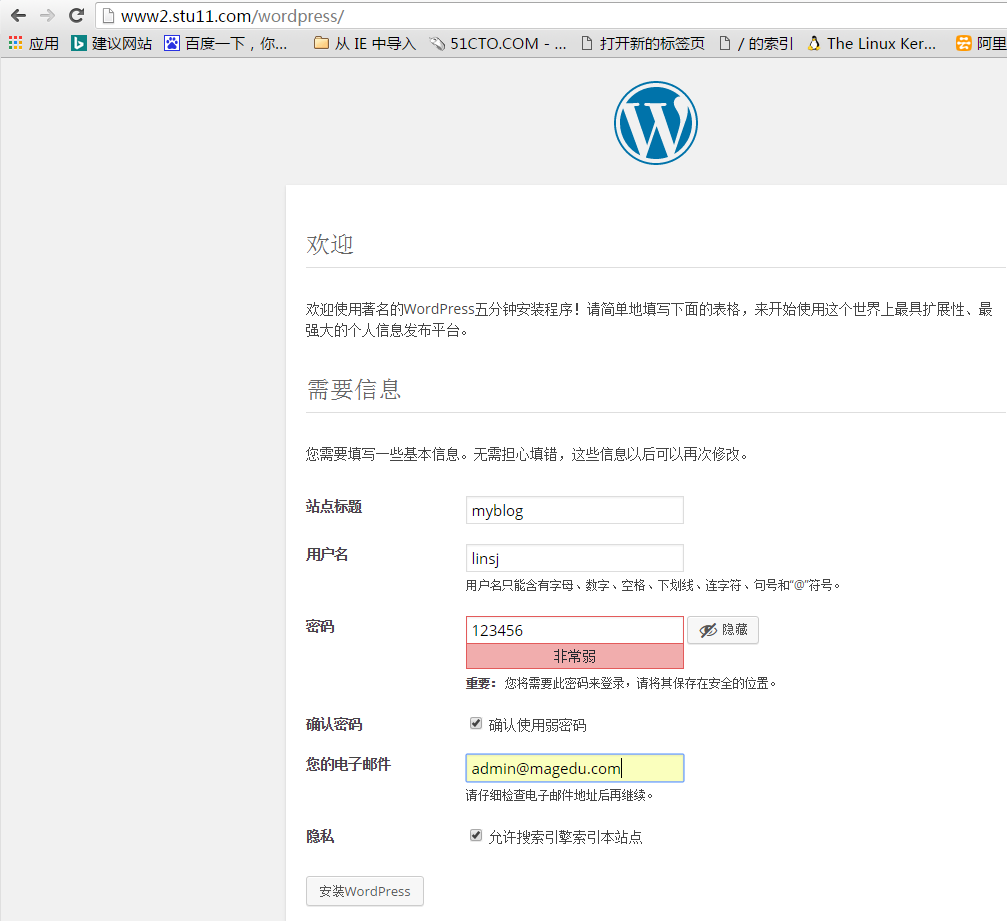The image size is (1007, 921).
Task: Hide password with 隐藏 button
Action: [722, 630]
